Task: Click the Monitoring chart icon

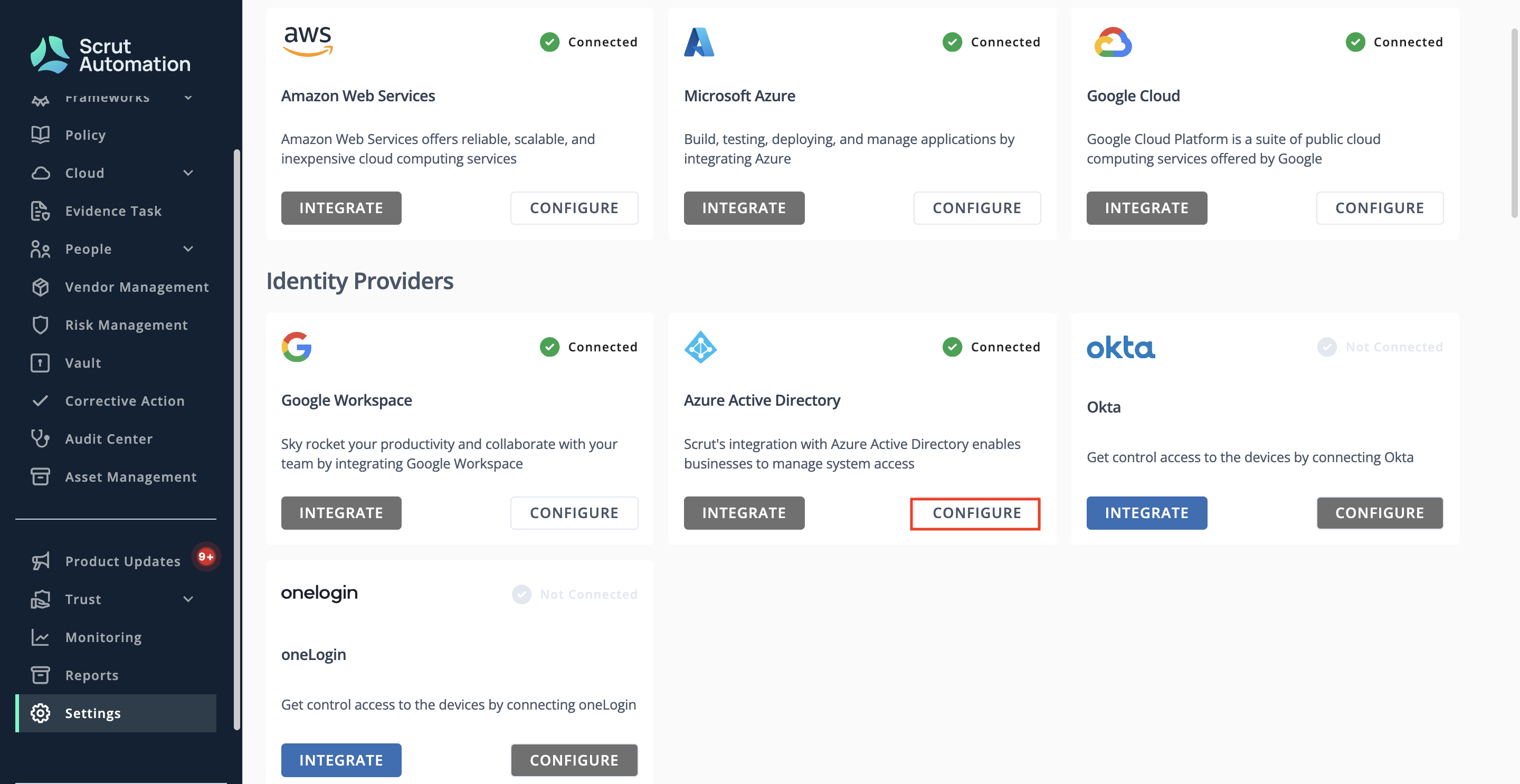Action: coord(40,637)
